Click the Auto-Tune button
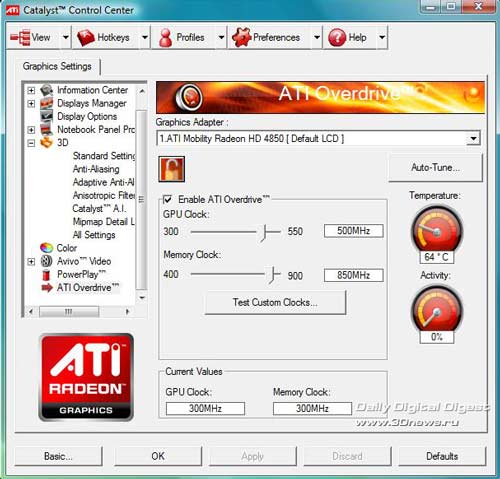 coord(435,167)
